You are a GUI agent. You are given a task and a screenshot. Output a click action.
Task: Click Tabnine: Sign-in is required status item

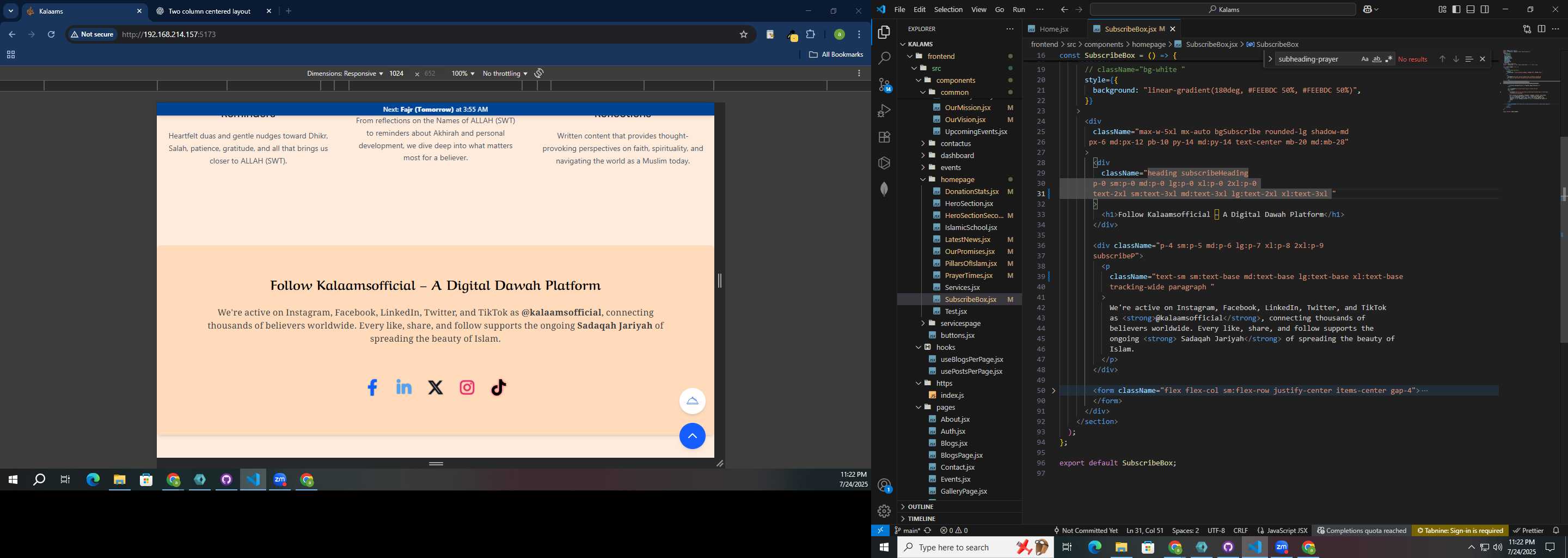point(1460,531)
